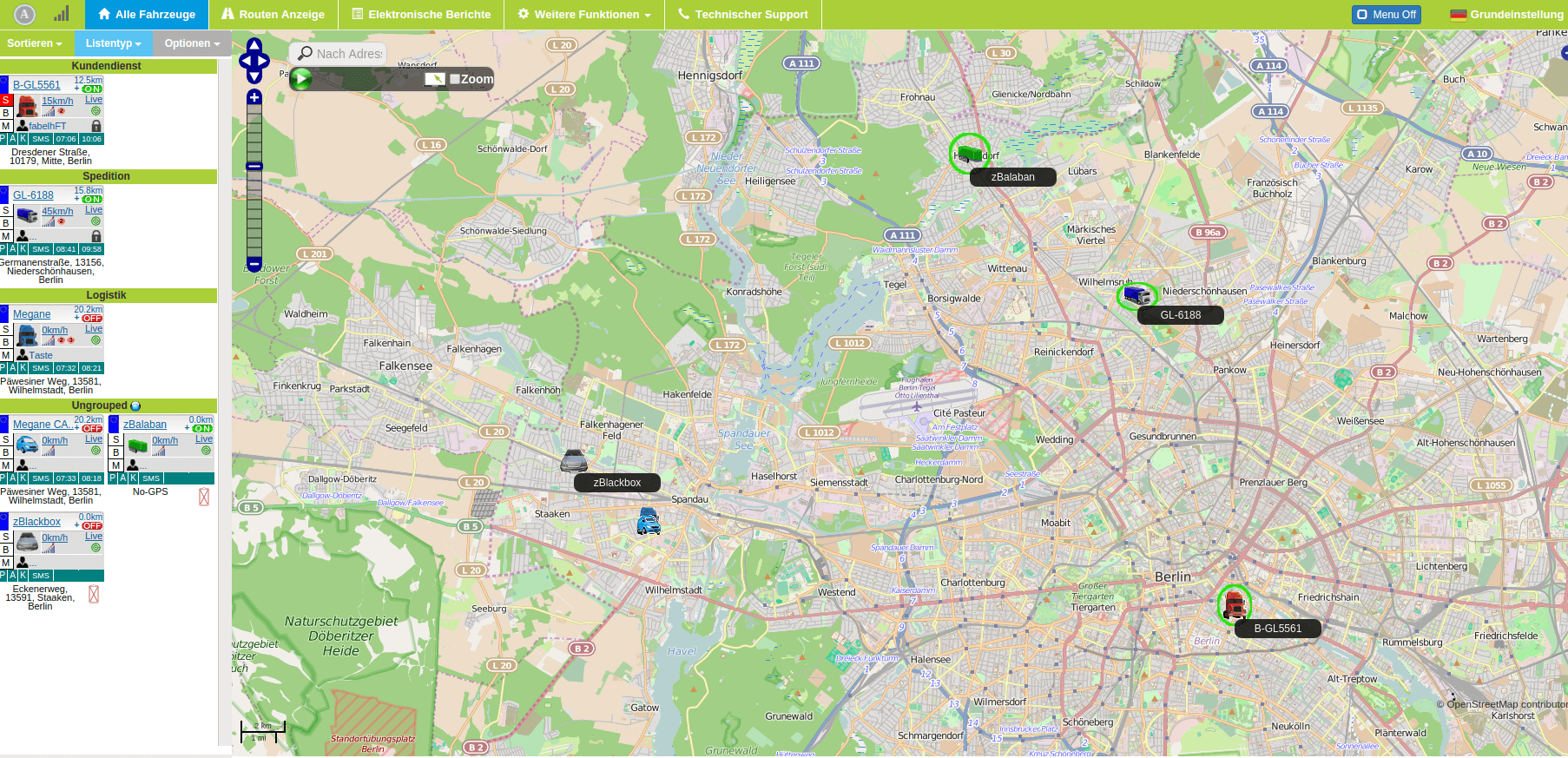Screen dimensions: 1568x758
Task: Click the 08:41 time in GL-6188 card
Action: click(66, 249)
